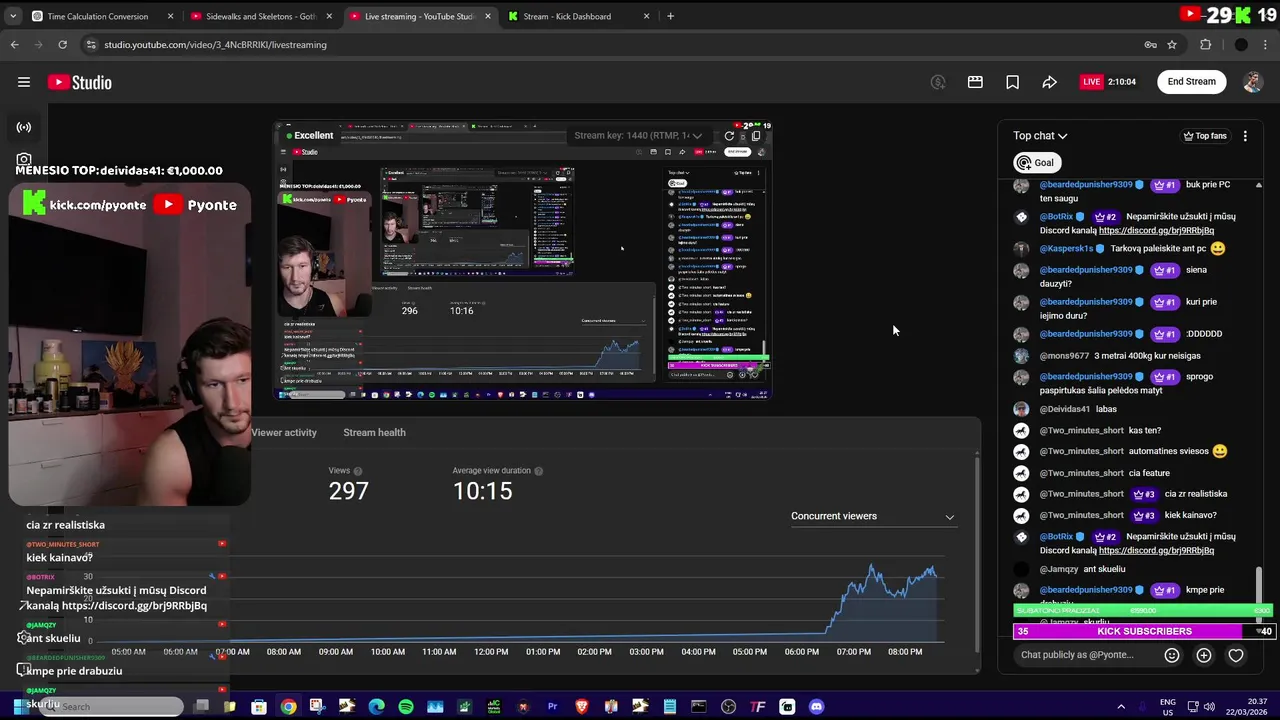This screenshot has width=1280, height=720.
Task: Open chat options three-dot menu
Action: pos(1245,136)
